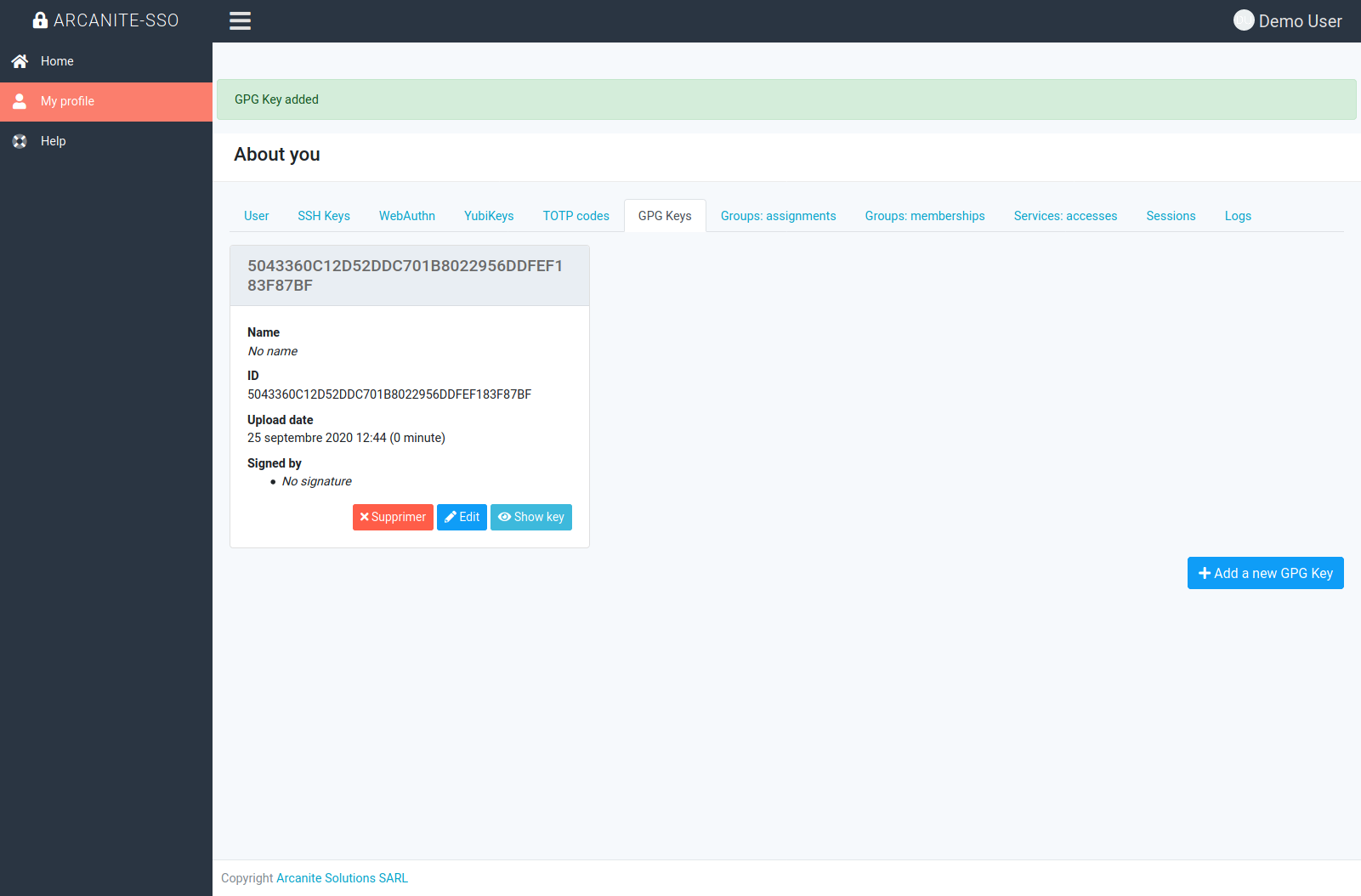
Task: Click the About you heading
Action: pyautogui.click(x=277, y=155)
